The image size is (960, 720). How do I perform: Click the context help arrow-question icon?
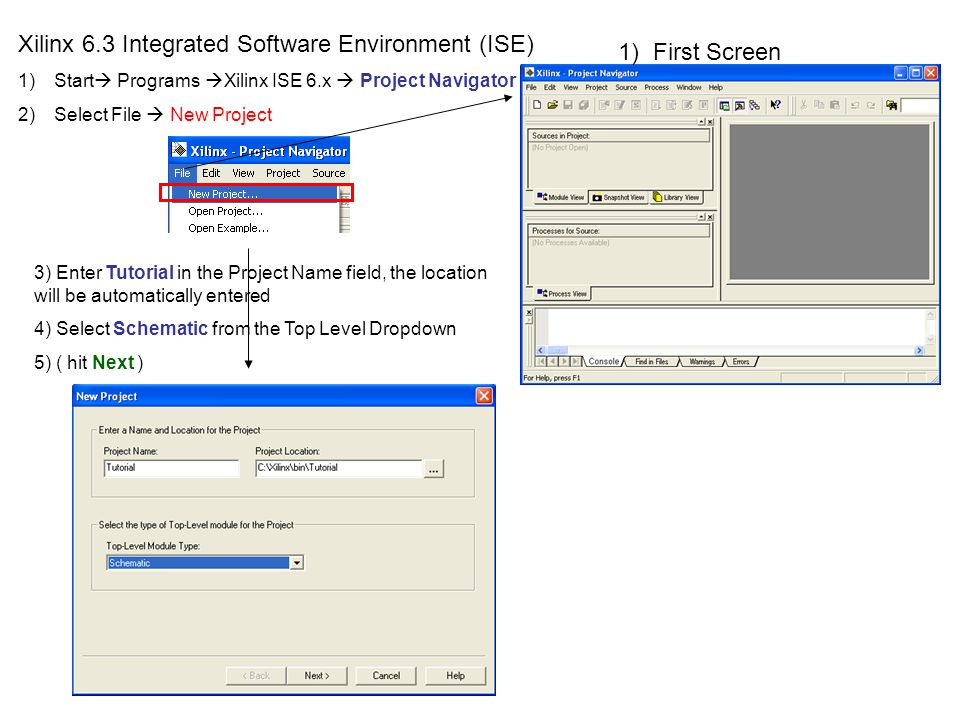775,105
